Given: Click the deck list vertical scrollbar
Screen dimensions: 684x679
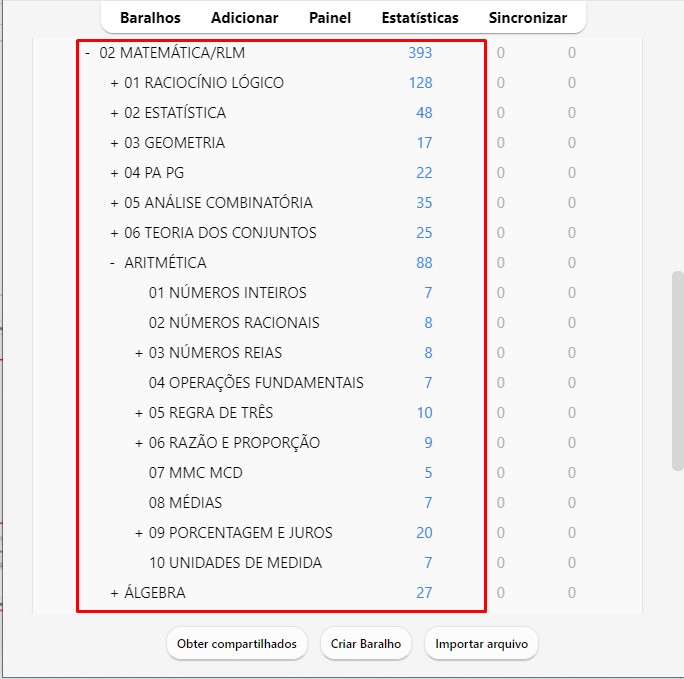Looking at the screenshot, I should coord(677,370).
